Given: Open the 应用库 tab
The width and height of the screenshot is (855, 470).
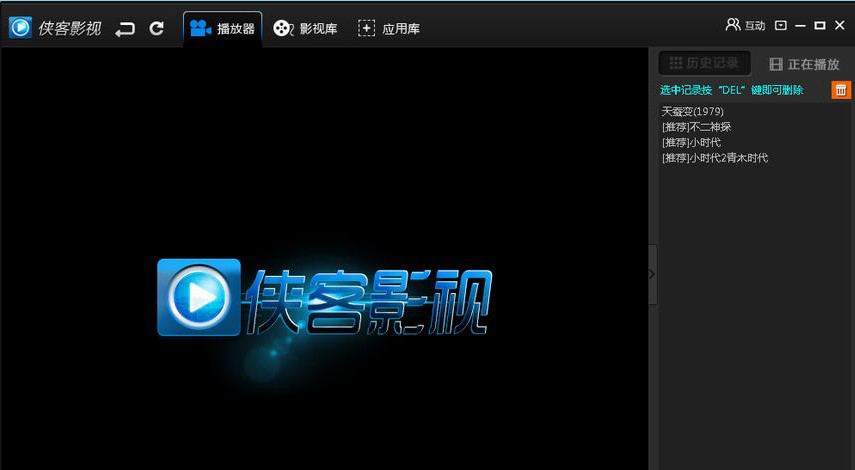Looking at the screenshot, I should pyautogui.click(x=389, y=28).
